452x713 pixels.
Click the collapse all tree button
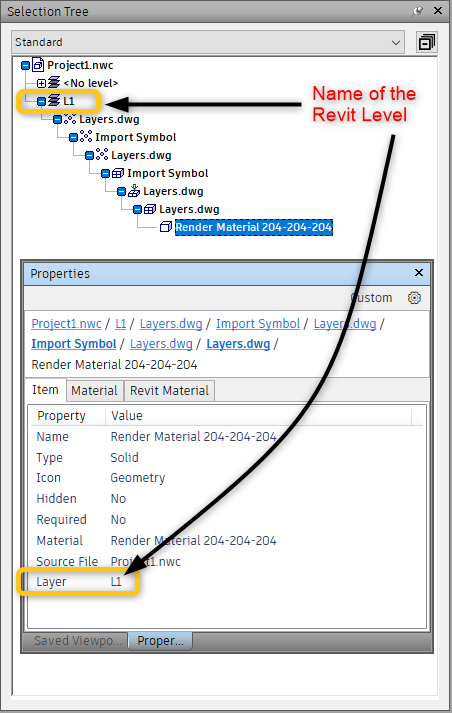tap(427, 42)
